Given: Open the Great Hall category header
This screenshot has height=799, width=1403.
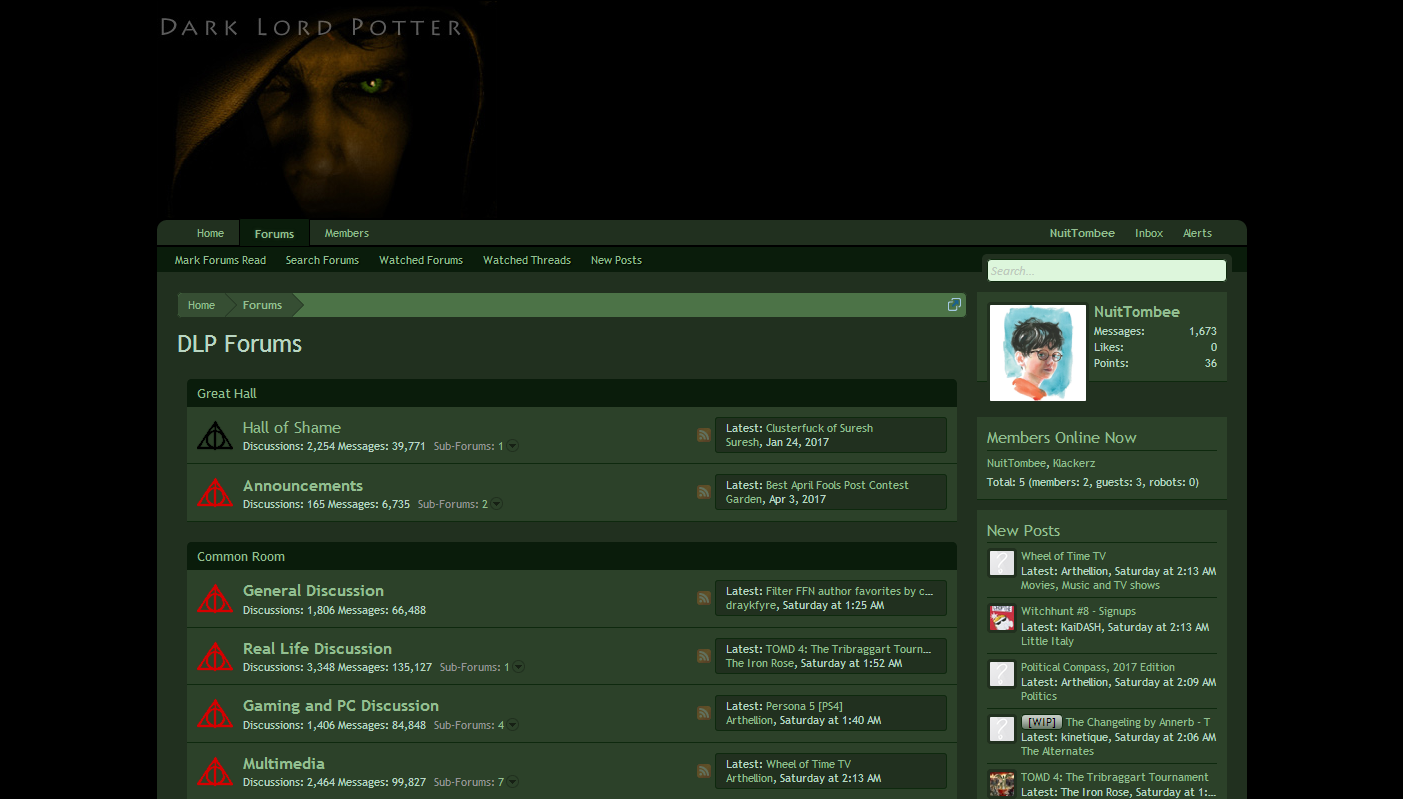Looking at the screenshot, I should coord(227,393).
